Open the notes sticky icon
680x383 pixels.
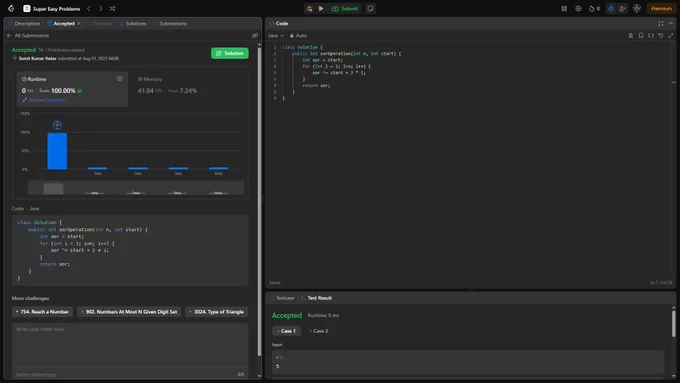tap(370, 8)
